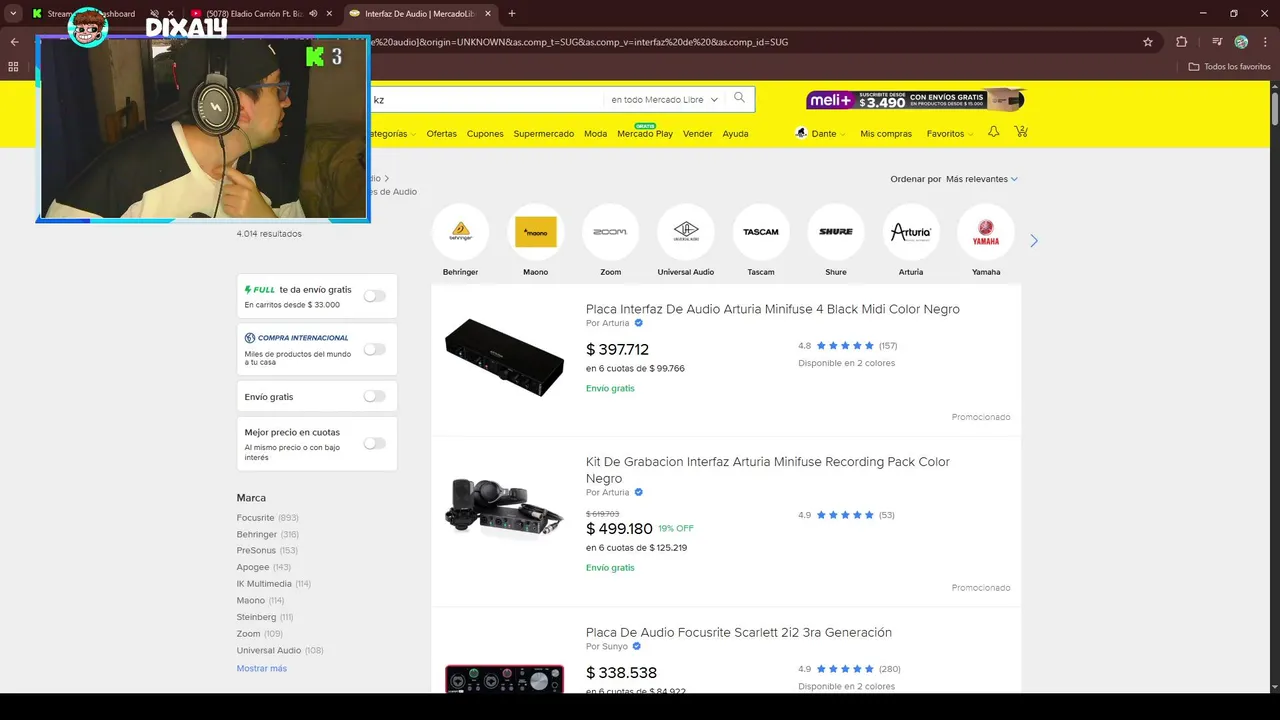Select the Universal Audio brand logo

(686, 232)
